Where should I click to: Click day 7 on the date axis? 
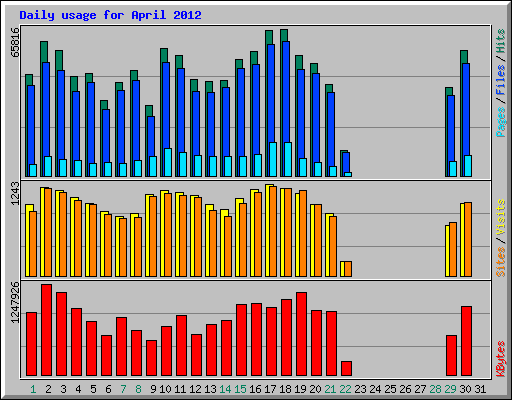point(123,389)
